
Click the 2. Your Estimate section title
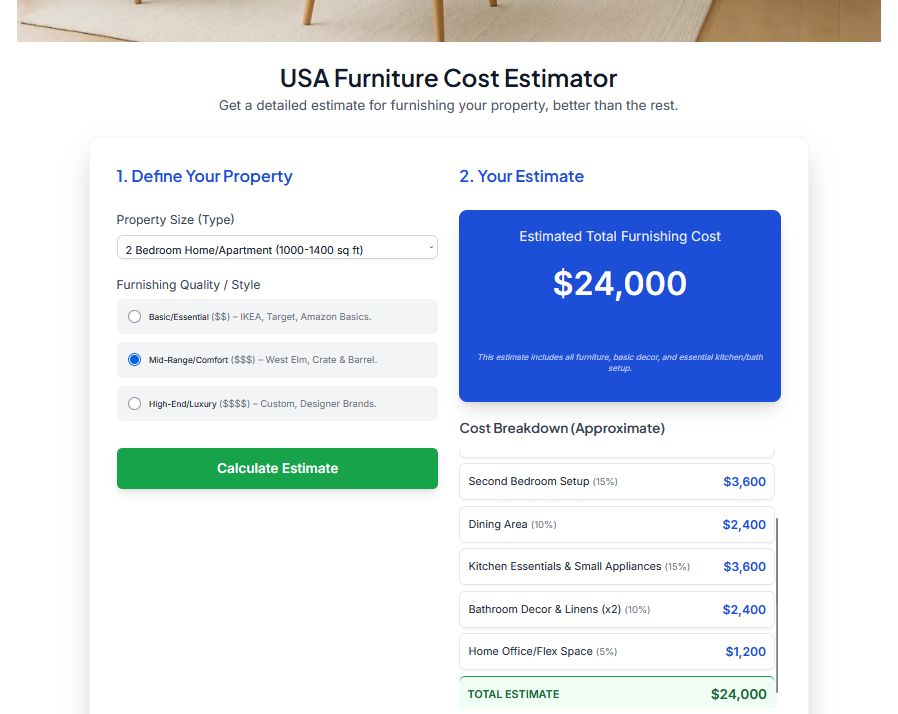pos(521,176)
